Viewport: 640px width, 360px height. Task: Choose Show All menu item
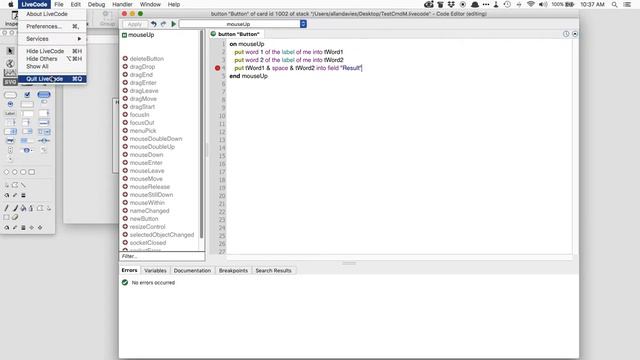[52, 66]
